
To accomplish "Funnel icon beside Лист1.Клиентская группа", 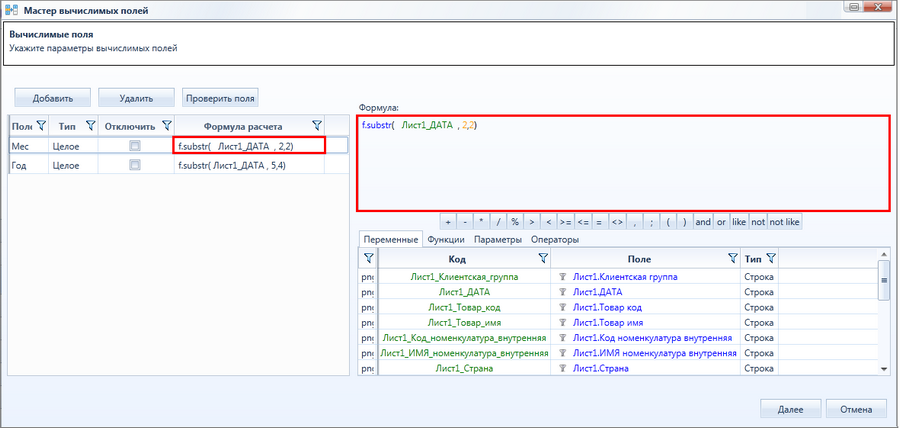I will point(563,277).
